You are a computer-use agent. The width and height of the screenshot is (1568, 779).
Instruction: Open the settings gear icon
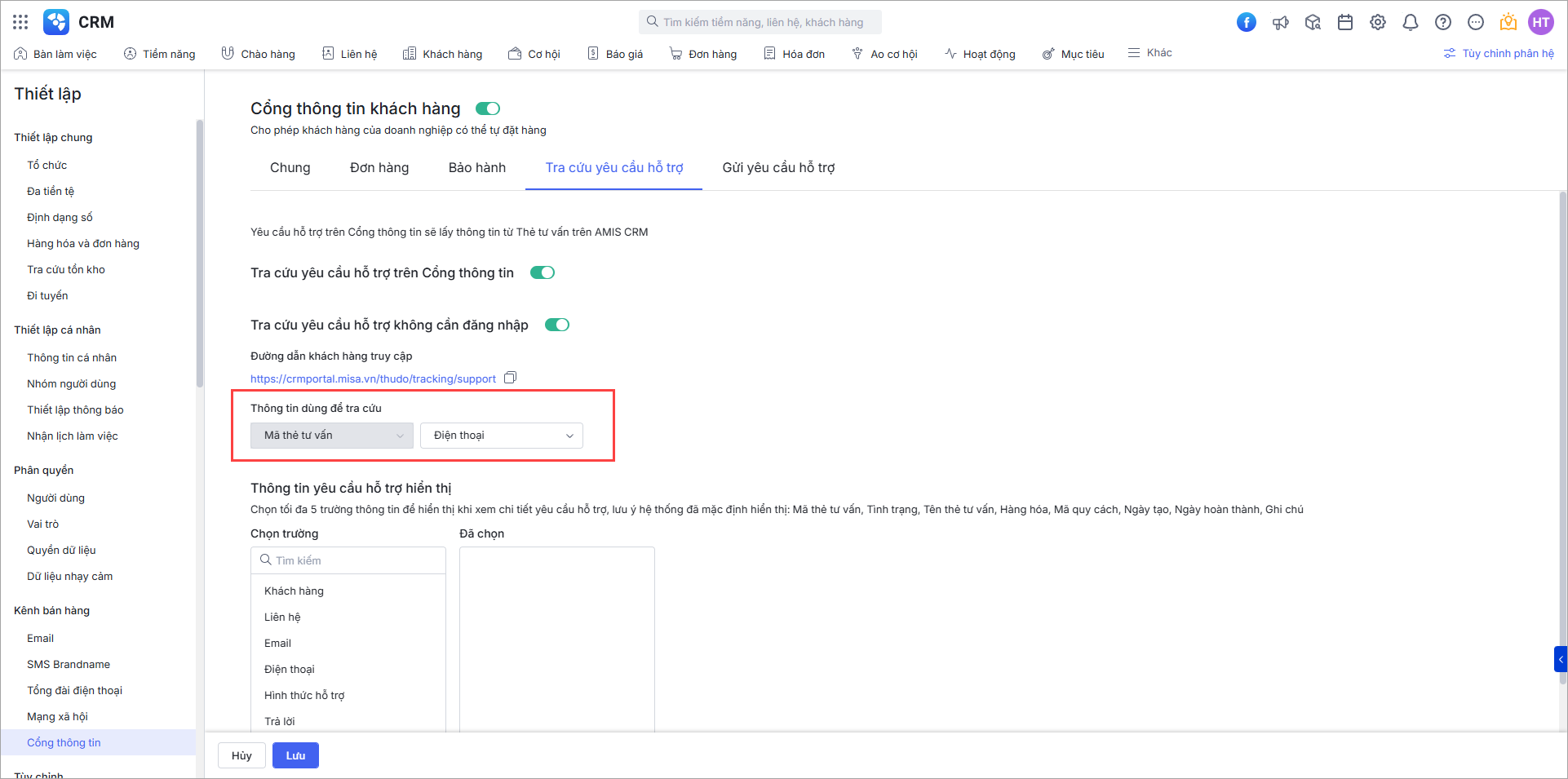(x=1378, y=22)
